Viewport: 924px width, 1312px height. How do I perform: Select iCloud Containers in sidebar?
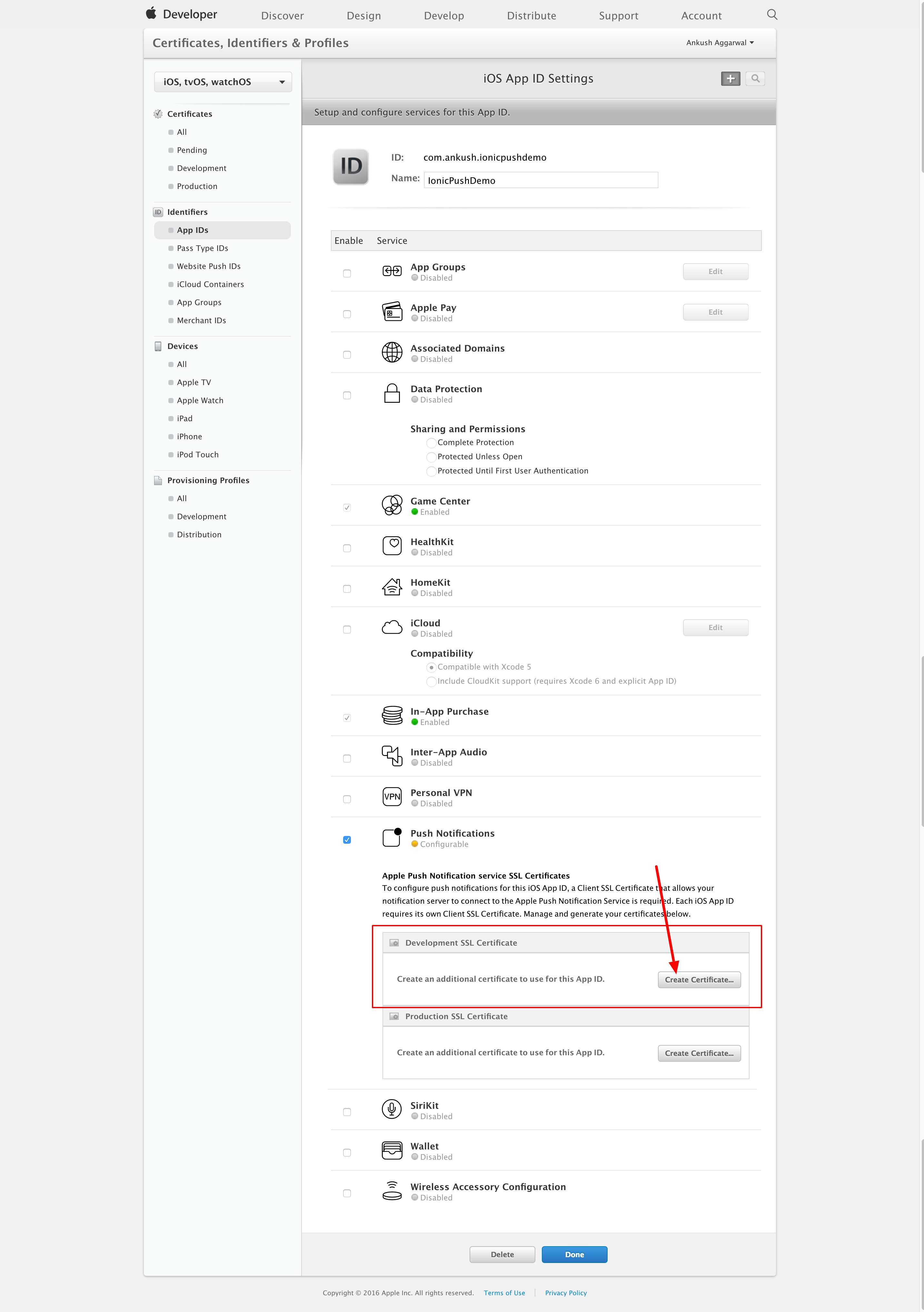tap(210, 284)
